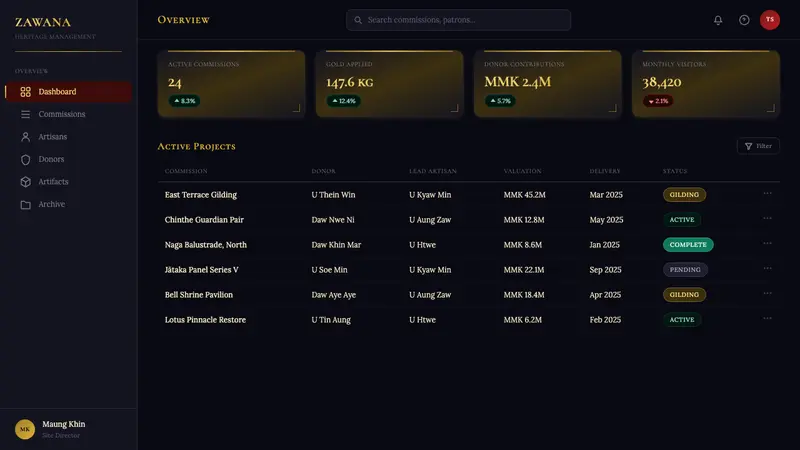Click the ZAWANA logo

pos(43,22)
